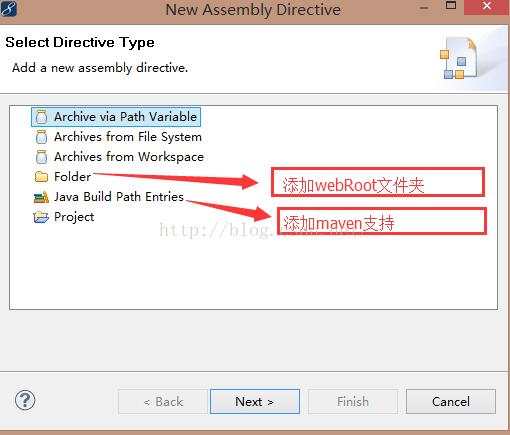510x435 pixels.
Task: Click the jar icon beside Archive via Path Variable
Action: point(41,117)
